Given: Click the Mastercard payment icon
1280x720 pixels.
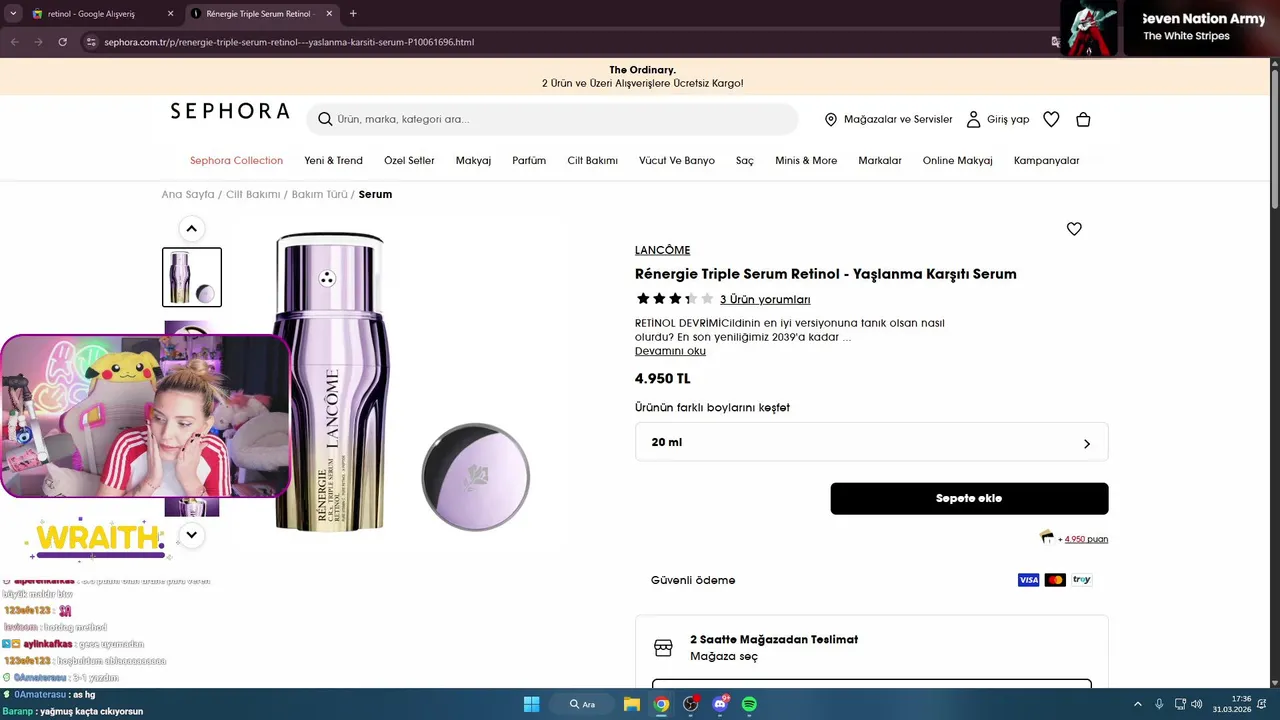Looking at the screenshot, I should [x=1055, y=580].
